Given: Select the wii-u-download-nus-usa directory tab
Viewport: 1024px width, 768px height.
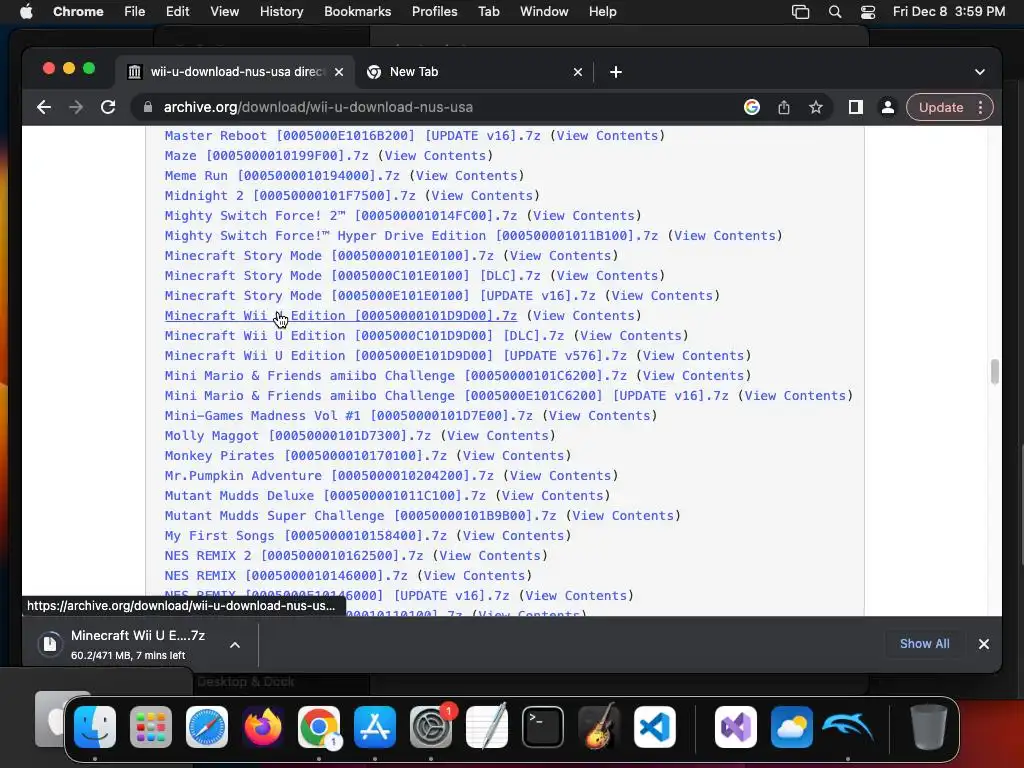Looking at the screenshot, I should click(236, 72).
